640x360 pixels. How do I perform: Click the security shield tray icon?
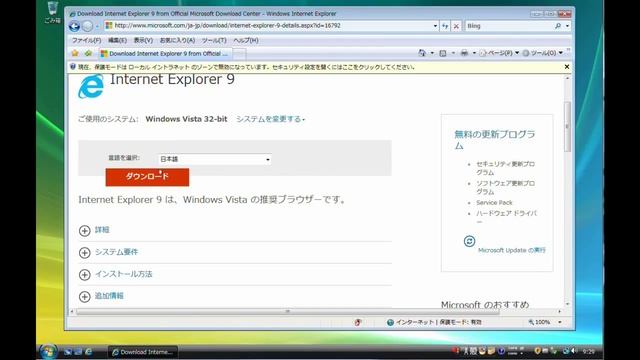pos(537,351)
